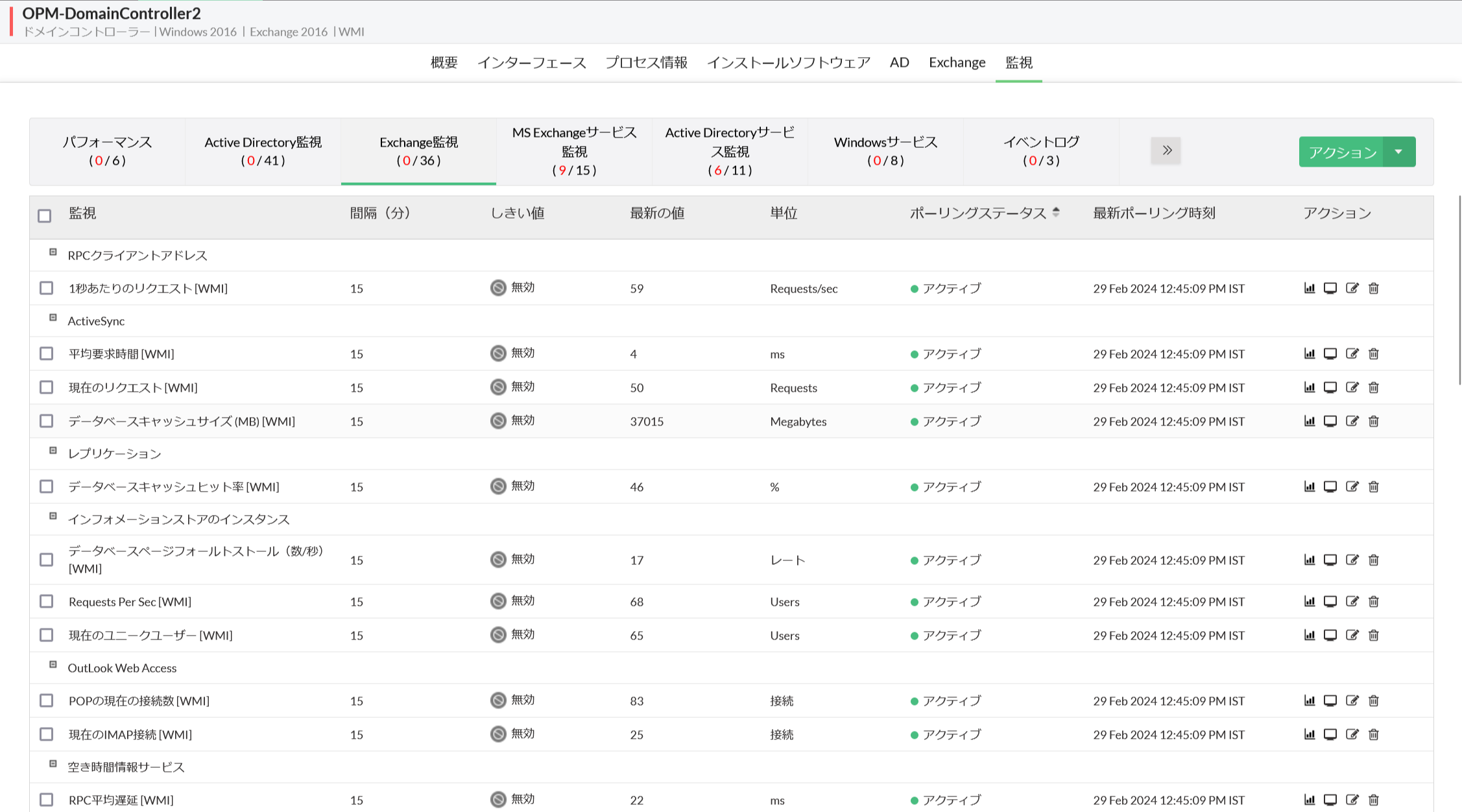This screenshot has height=812, width=1462.
Task: Click the vertical scrollbar on the right
Action: pyautogui.click(x=1459, y=289)
